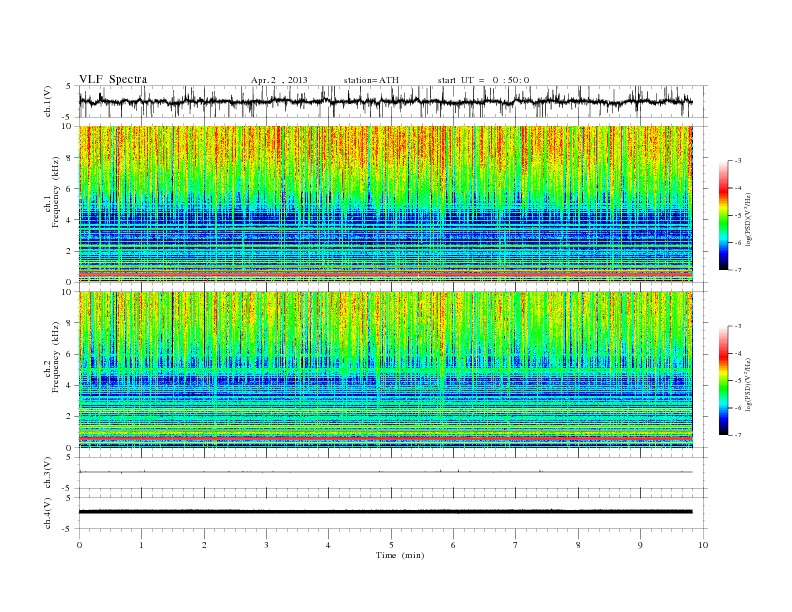Click the date label 'Apr. 2, 2013'
Image resolution: width=792 pixels, height=612 pixels.
click(279, 80)
